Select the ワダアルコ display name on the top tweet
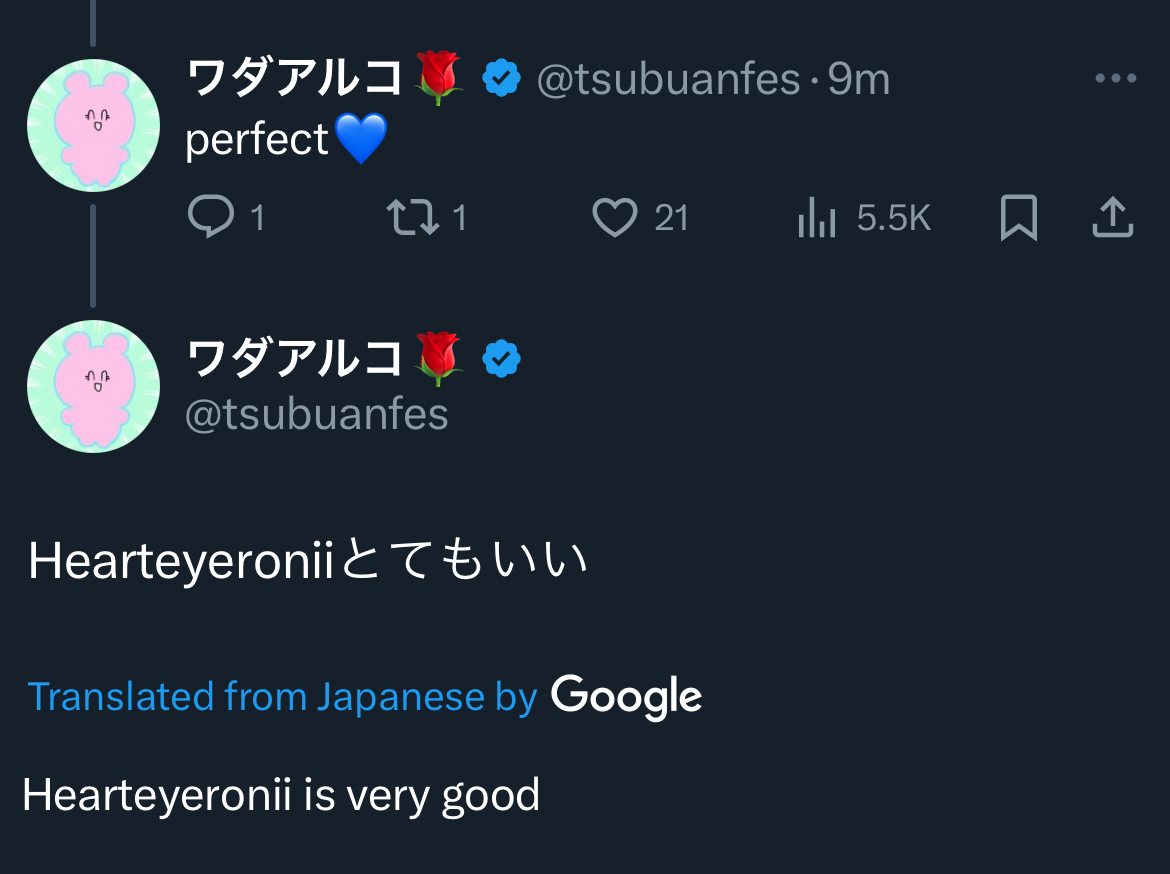This screenshot has width=1170, height=874. [294, 78]
